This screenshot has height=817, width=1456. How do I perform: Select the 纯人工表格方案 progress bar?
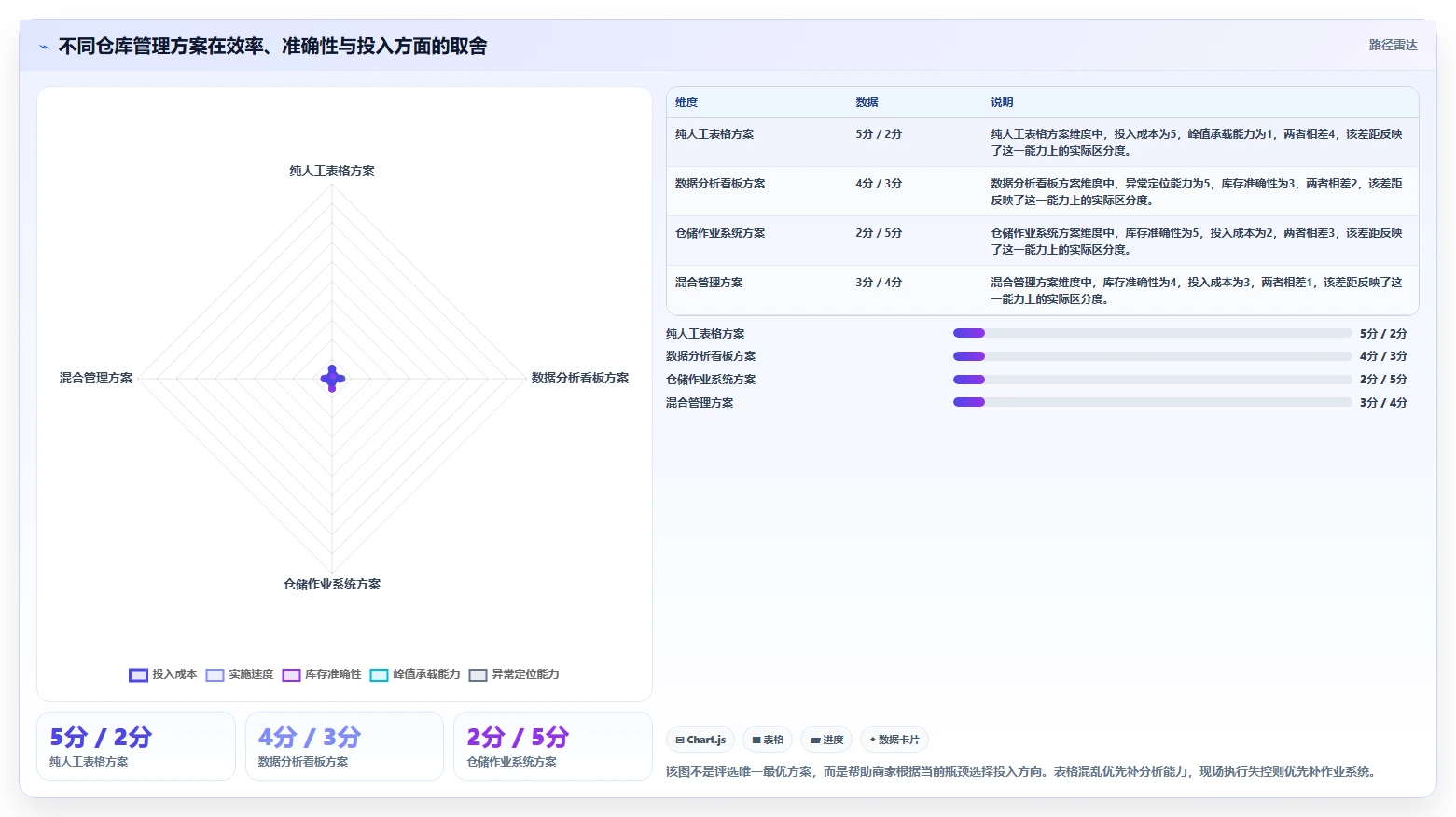pos(1152,333)
